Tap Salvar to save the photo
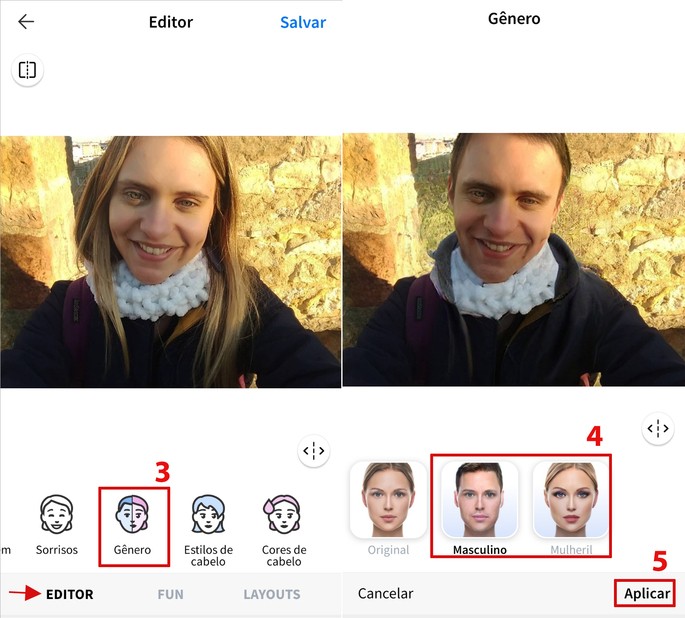Viewport: 685px width, 618px height. coord(302,22)
